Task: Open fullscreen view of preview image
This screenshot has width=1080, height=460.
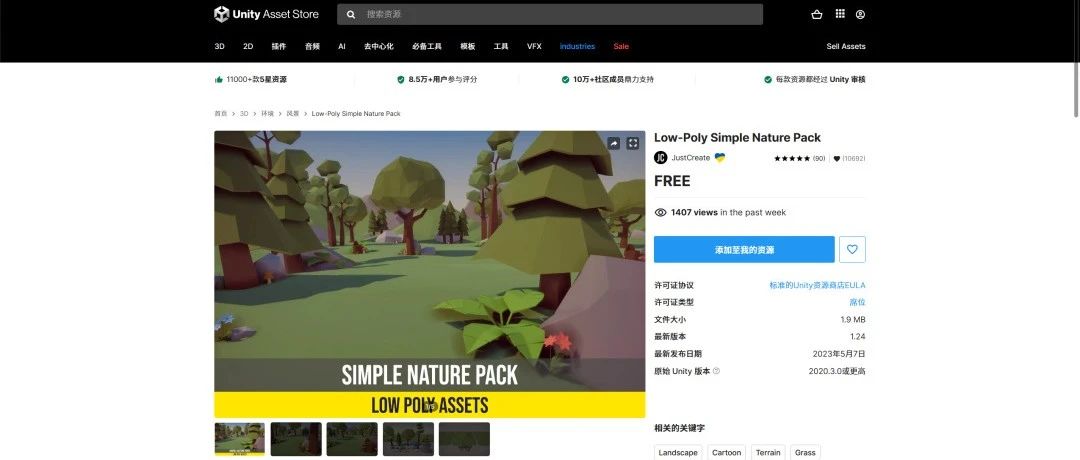Action: click(632, 143)
